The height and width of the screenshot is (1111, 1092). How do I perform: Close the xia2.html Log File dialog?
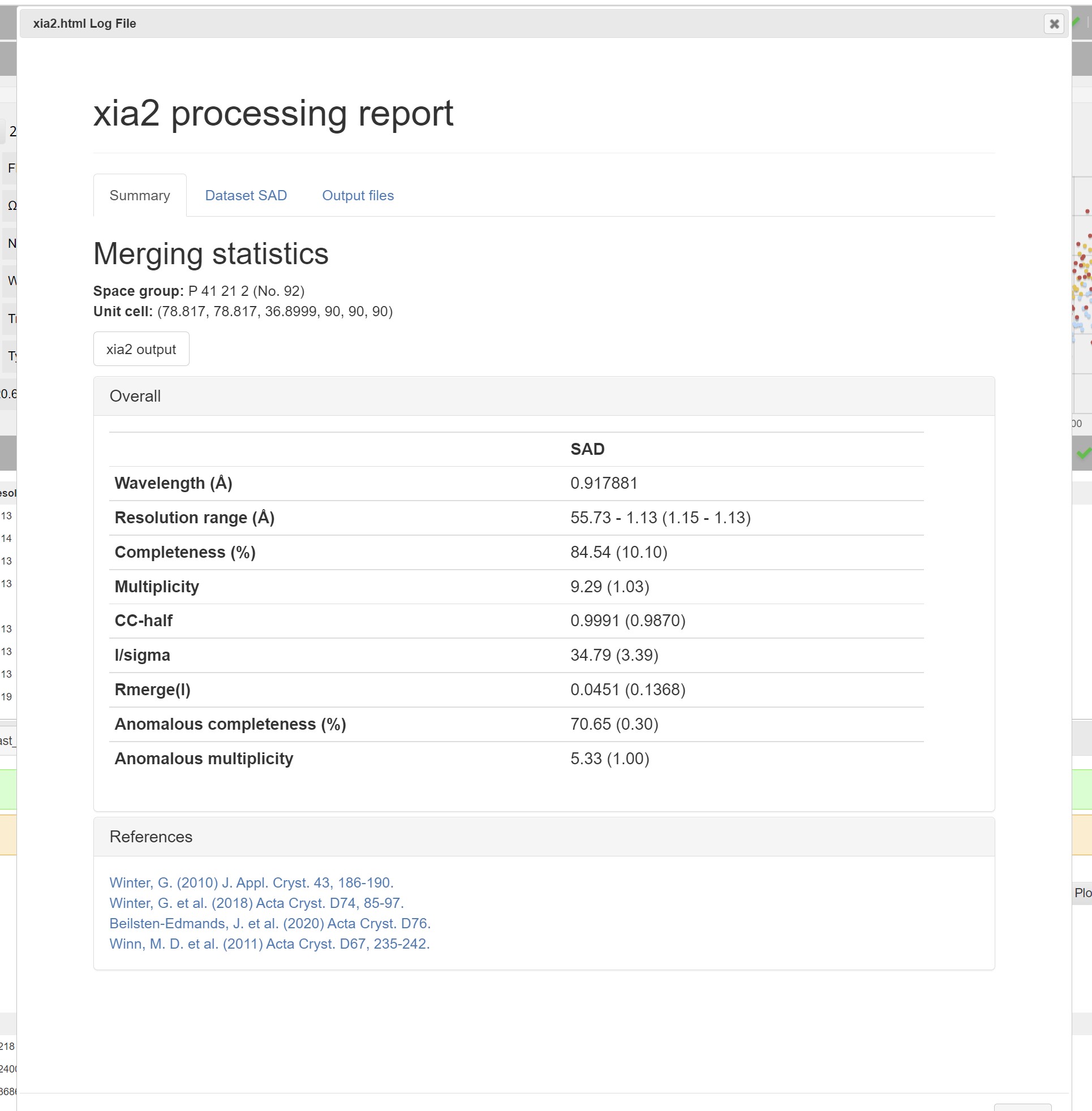tap(1054, 24)
